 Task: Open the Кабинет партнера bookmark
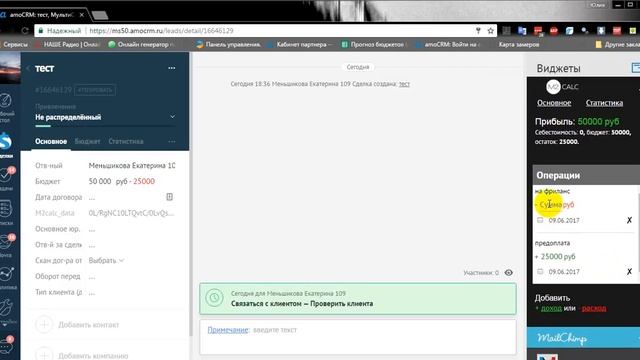pos(301,44)
